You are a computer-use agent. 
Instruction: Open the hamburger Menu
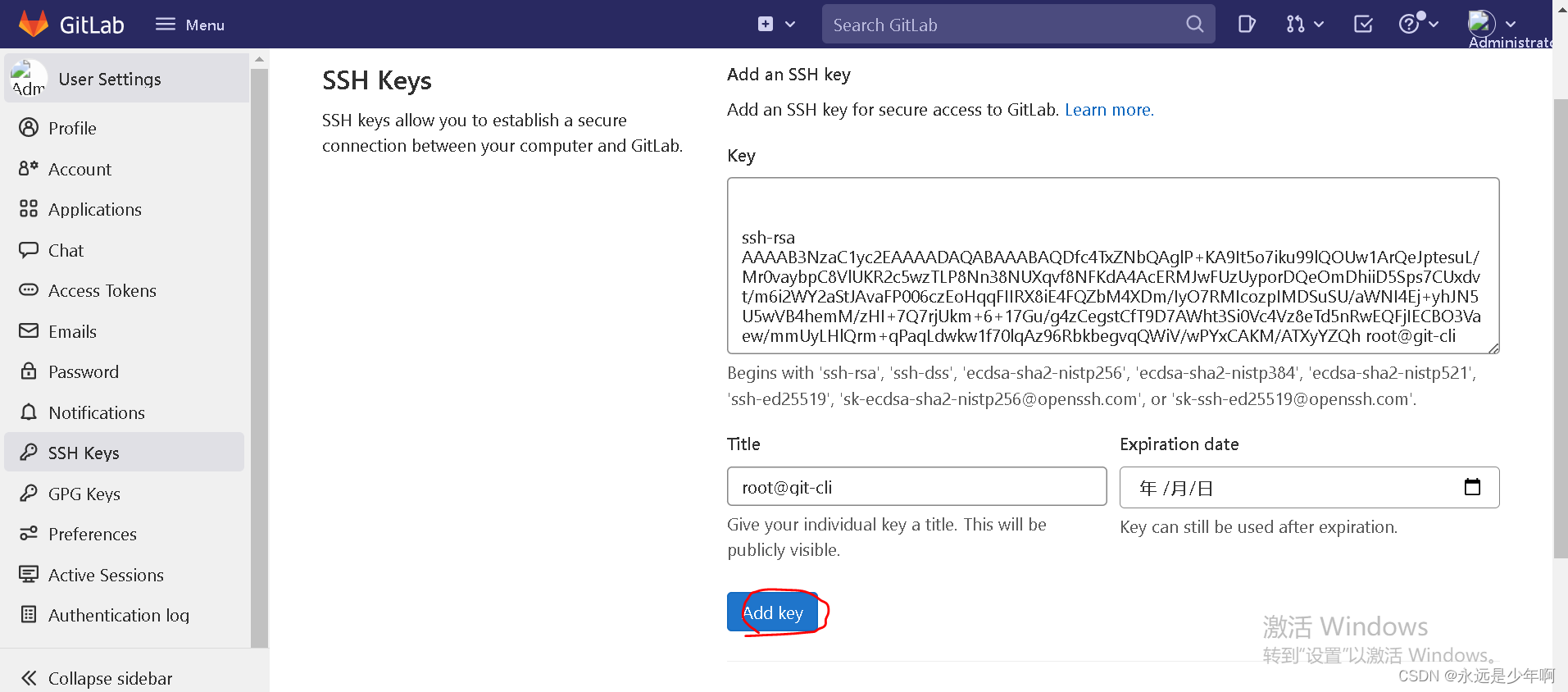[190, 25]
